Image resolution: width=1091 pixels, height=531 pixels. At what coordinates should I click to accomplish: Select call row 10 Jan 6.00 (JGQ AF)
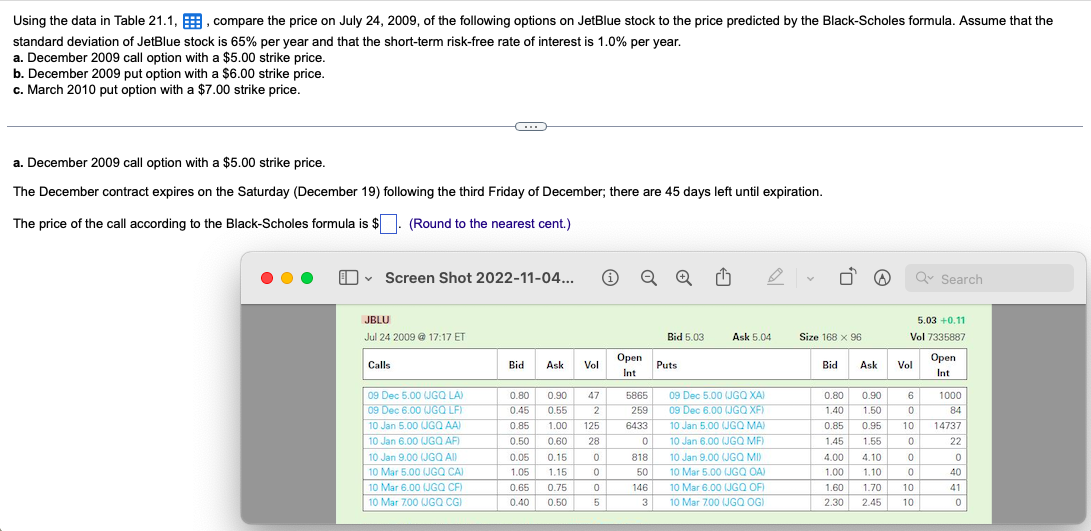(x=414, y=441)
